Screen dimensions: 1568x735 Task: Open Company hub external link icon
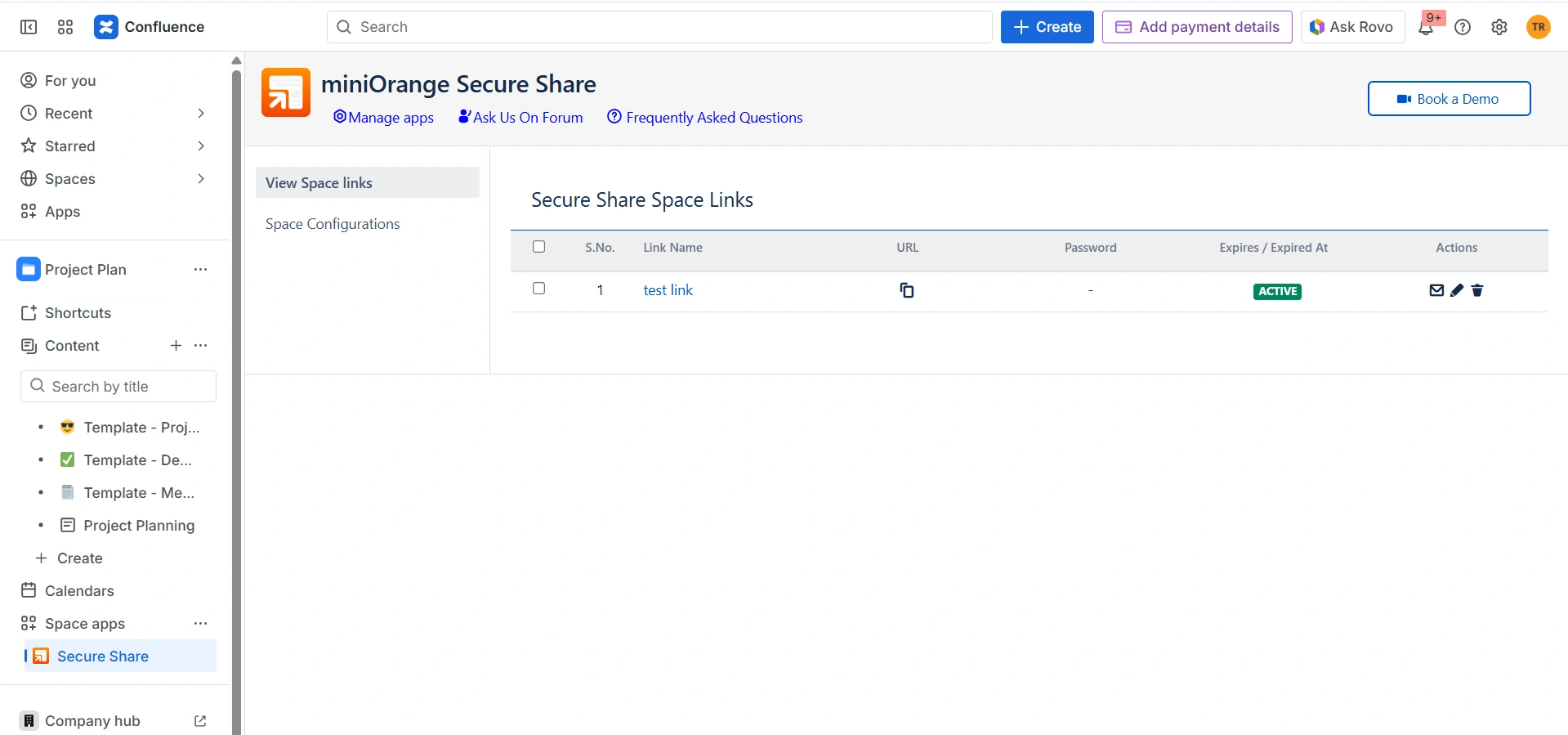point(200,721)
